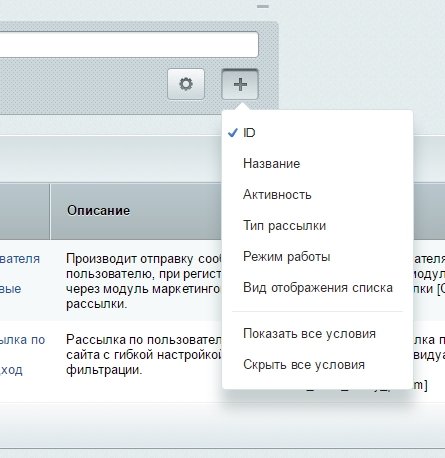445x458 pixels.
Task: Select Тип рассылки from the popup
Action: point(317,226)
